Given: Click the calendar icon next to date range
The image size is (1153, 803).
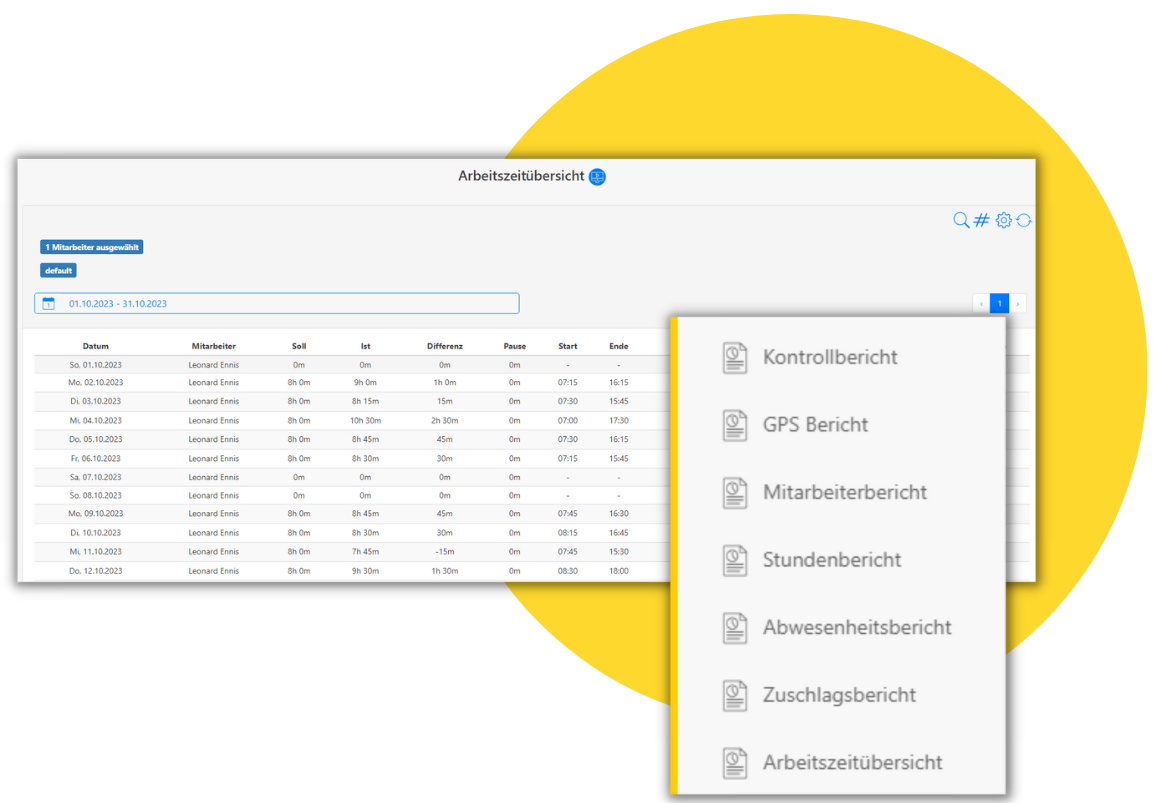Looking at the screenshot, I should [x=48, y=302].
